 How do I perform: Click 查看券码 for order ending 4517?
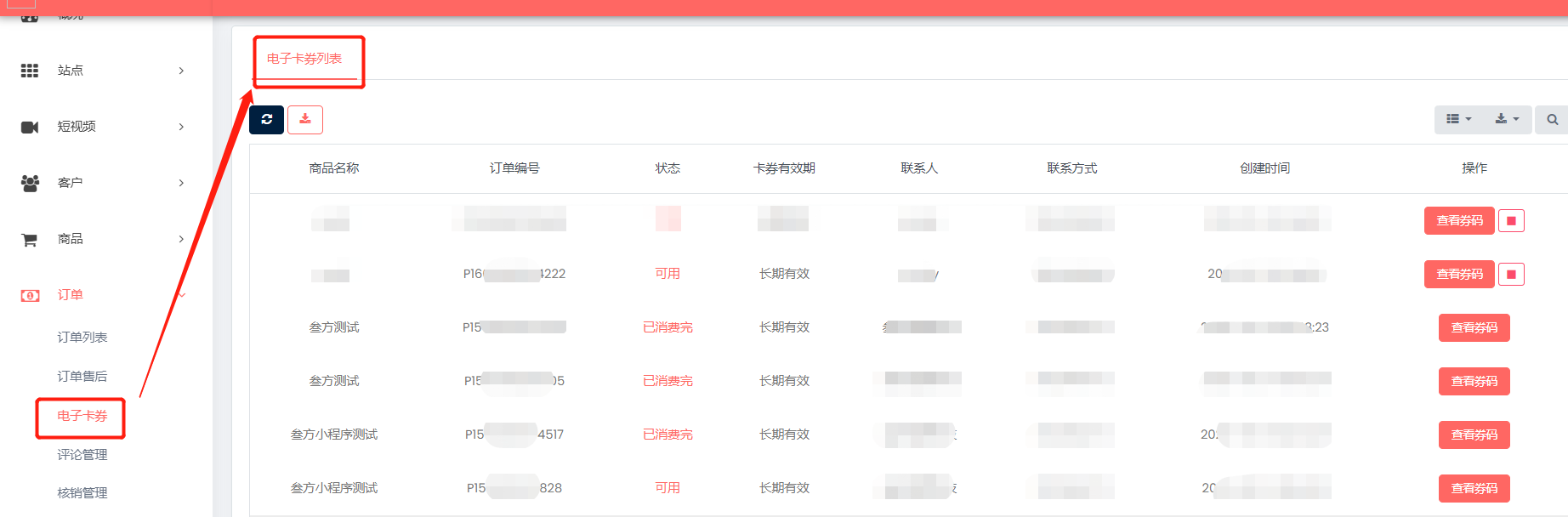click(x=1474, y=435)
